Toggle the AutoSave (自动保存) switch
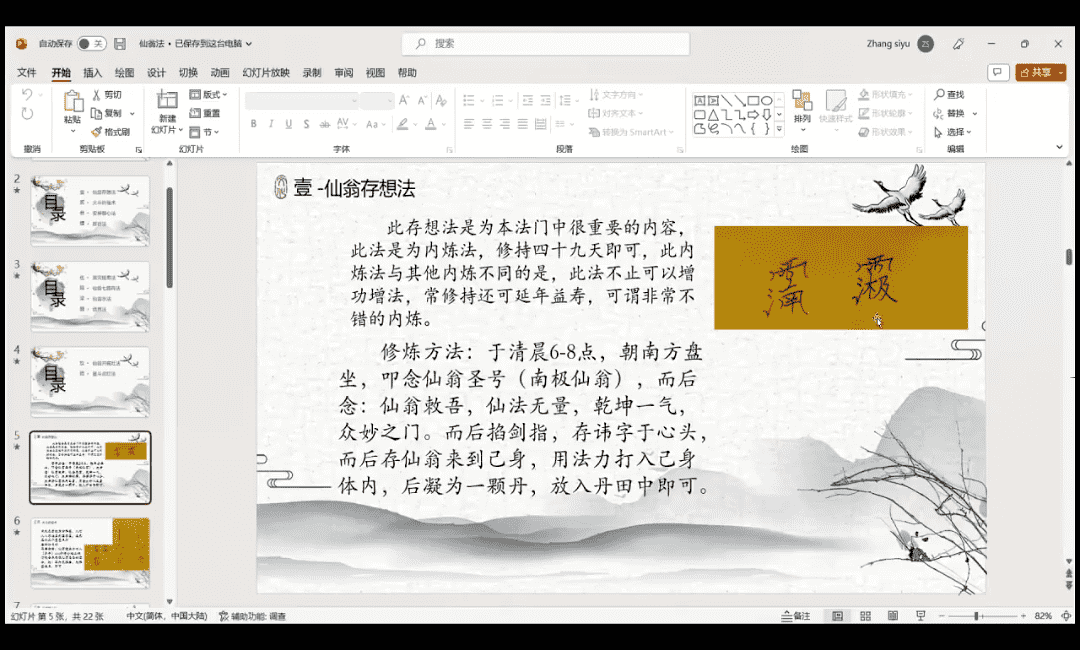This screenshot has height=650, width=1080. [x=92, y=44]
